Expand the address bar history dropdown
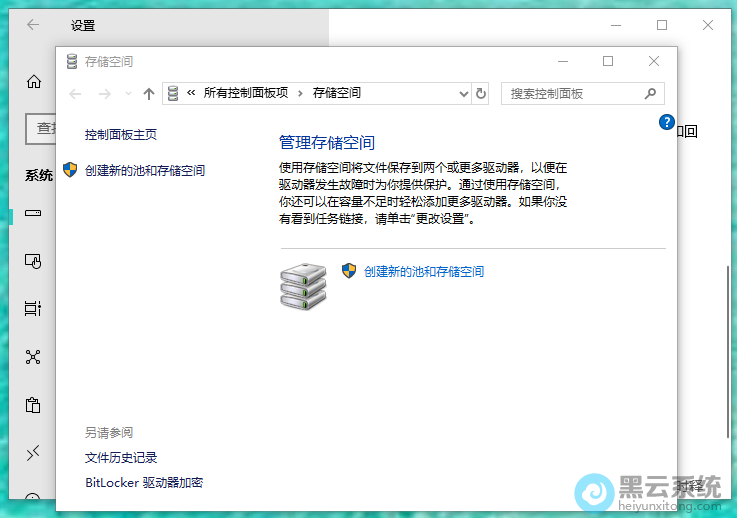 pyautogui.click(x=464, y=93)
